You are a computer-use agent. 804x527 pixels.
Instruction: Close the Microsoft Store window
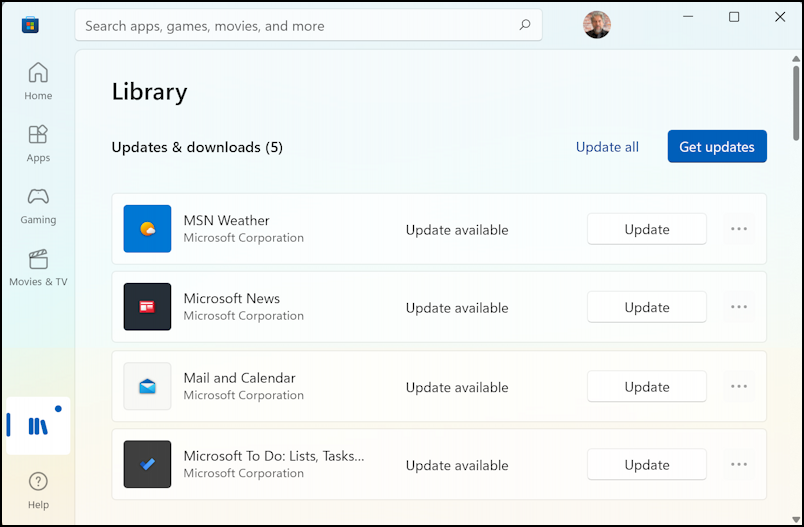[x=780, y=17]
